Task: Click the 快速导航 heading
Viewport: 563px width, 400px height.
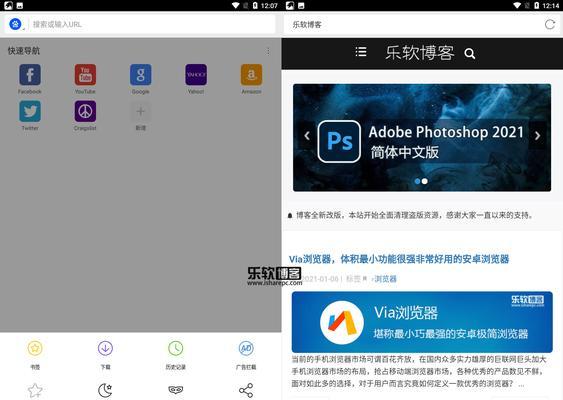Action: [24, 51]
